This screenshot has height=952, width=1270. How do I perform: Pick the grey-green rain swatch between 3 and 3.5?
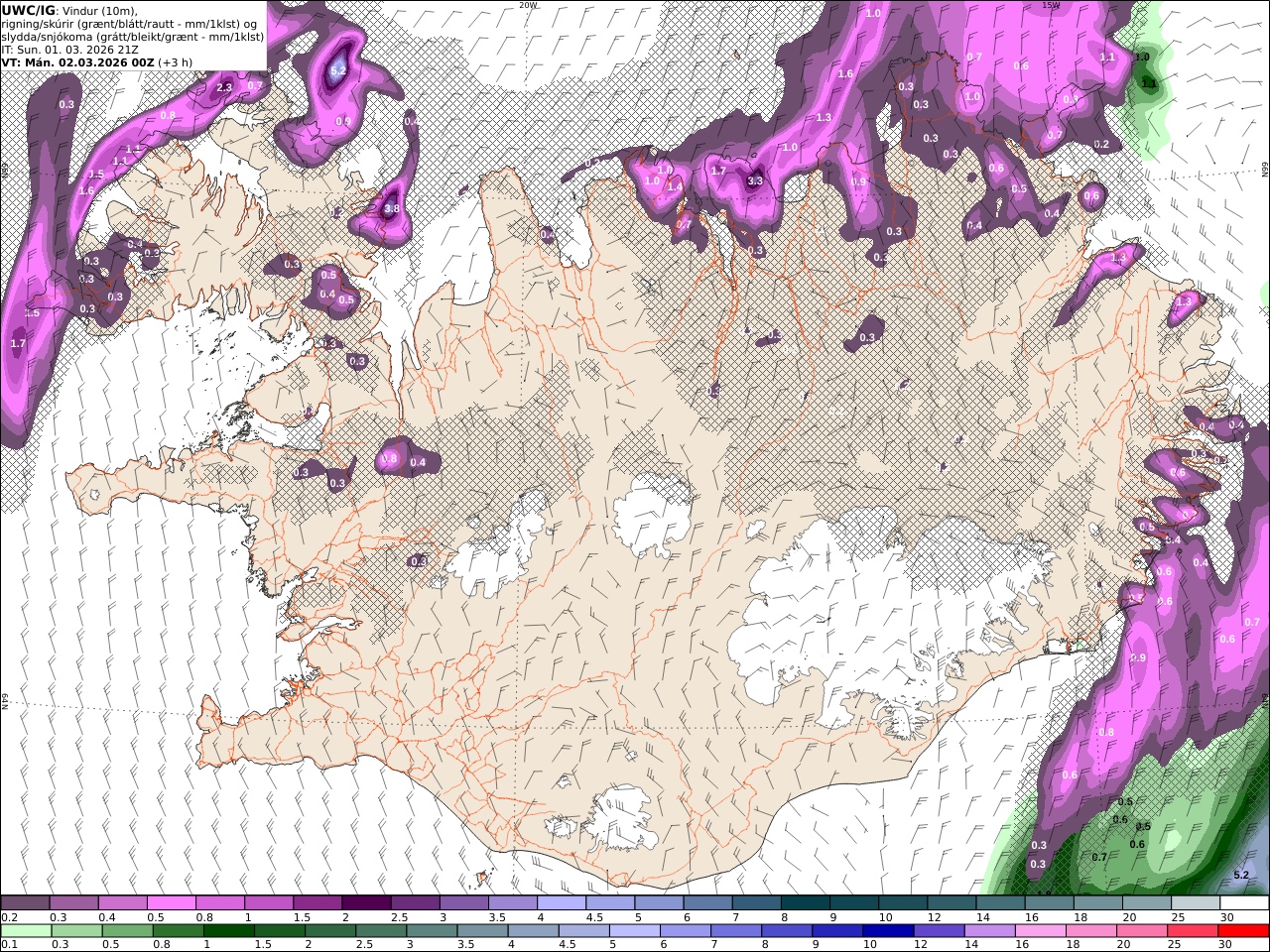pos(433,931)
